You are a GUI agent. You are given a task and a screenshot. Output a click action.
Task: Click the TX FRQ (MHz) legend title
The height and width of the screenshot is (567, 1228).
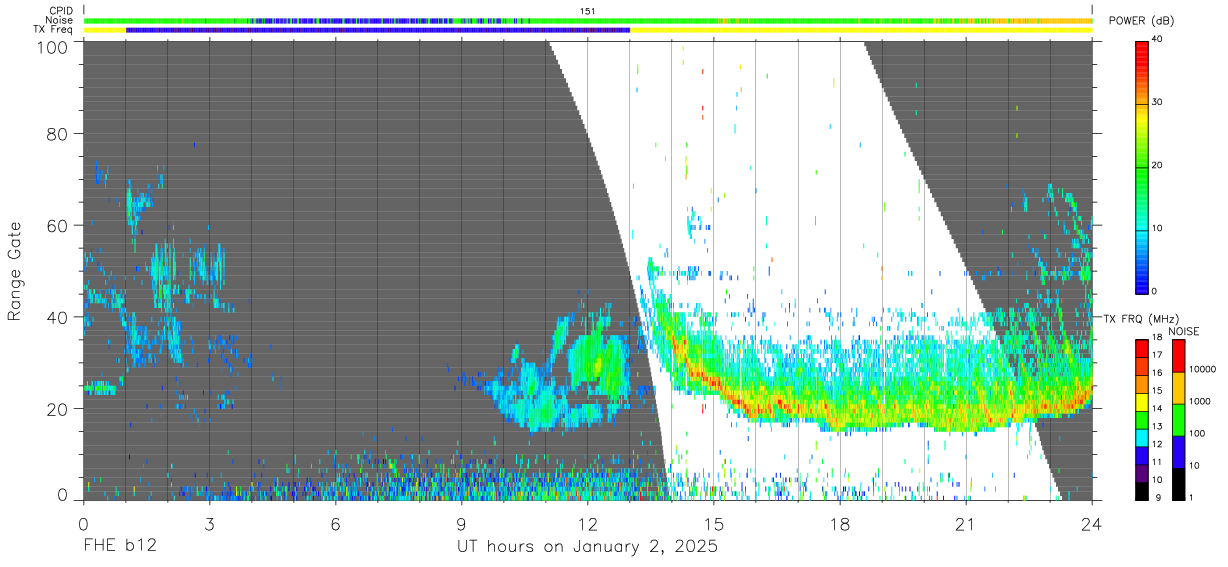[1139, 318]
